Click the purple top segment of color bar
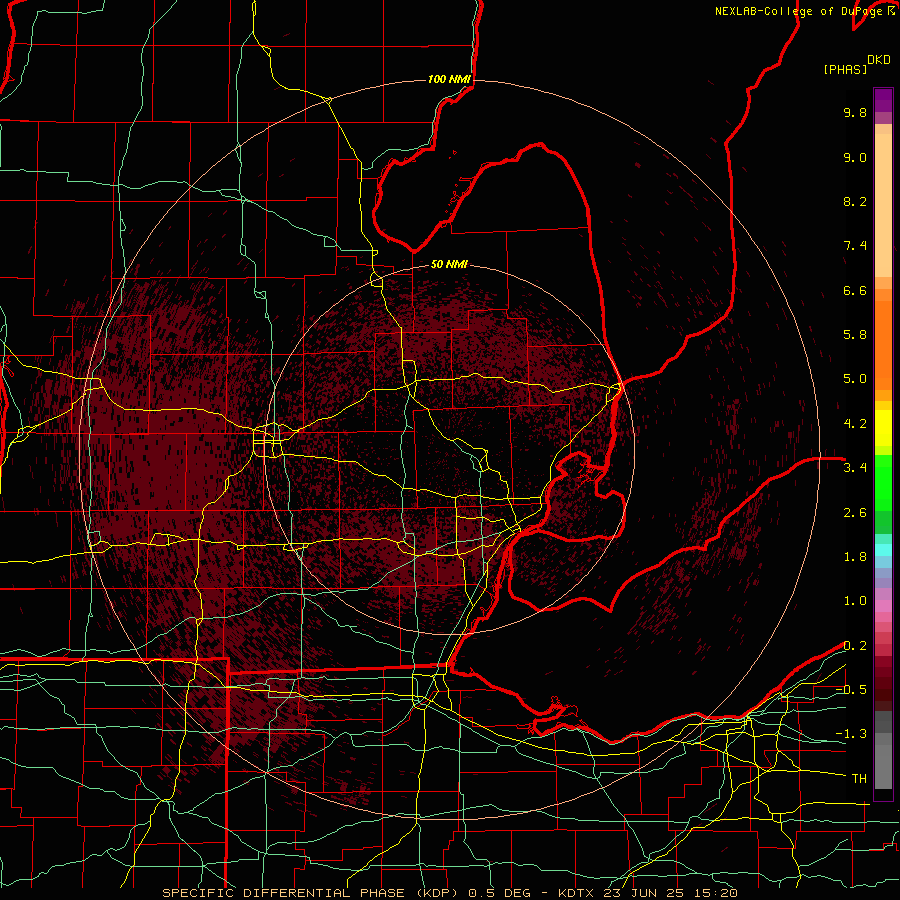Viewport: 900px width, 900px height. [x=883, y=100]
